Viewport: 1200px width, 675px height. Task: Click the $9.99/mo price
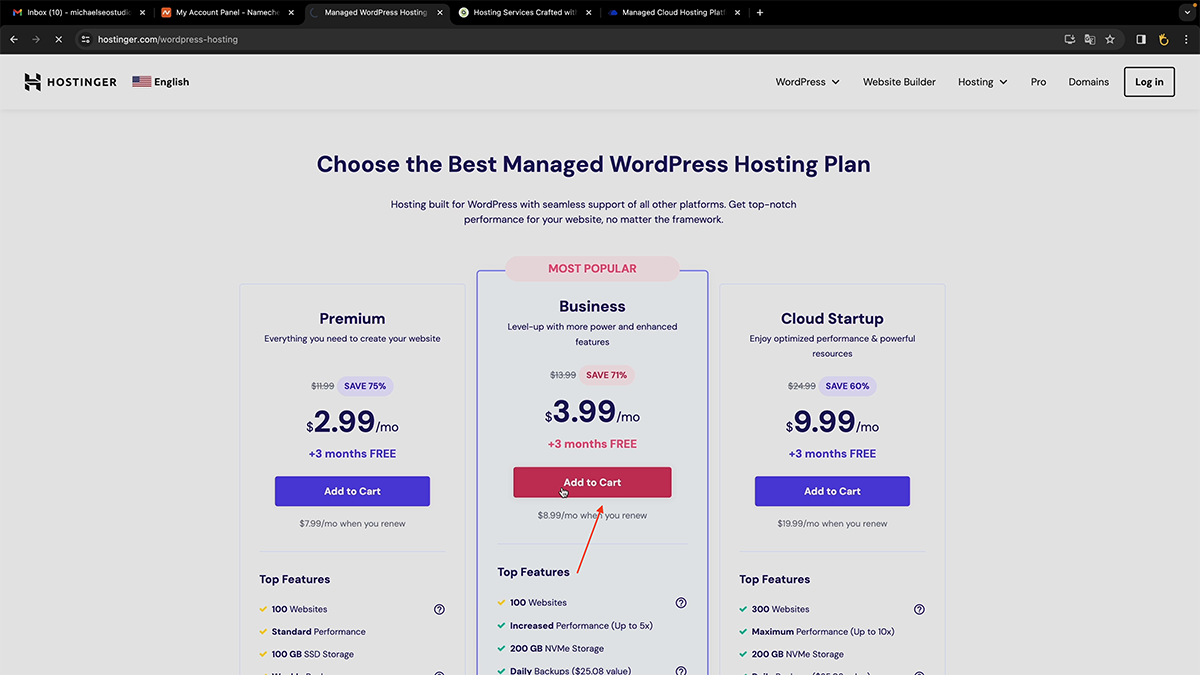point(832,423)
